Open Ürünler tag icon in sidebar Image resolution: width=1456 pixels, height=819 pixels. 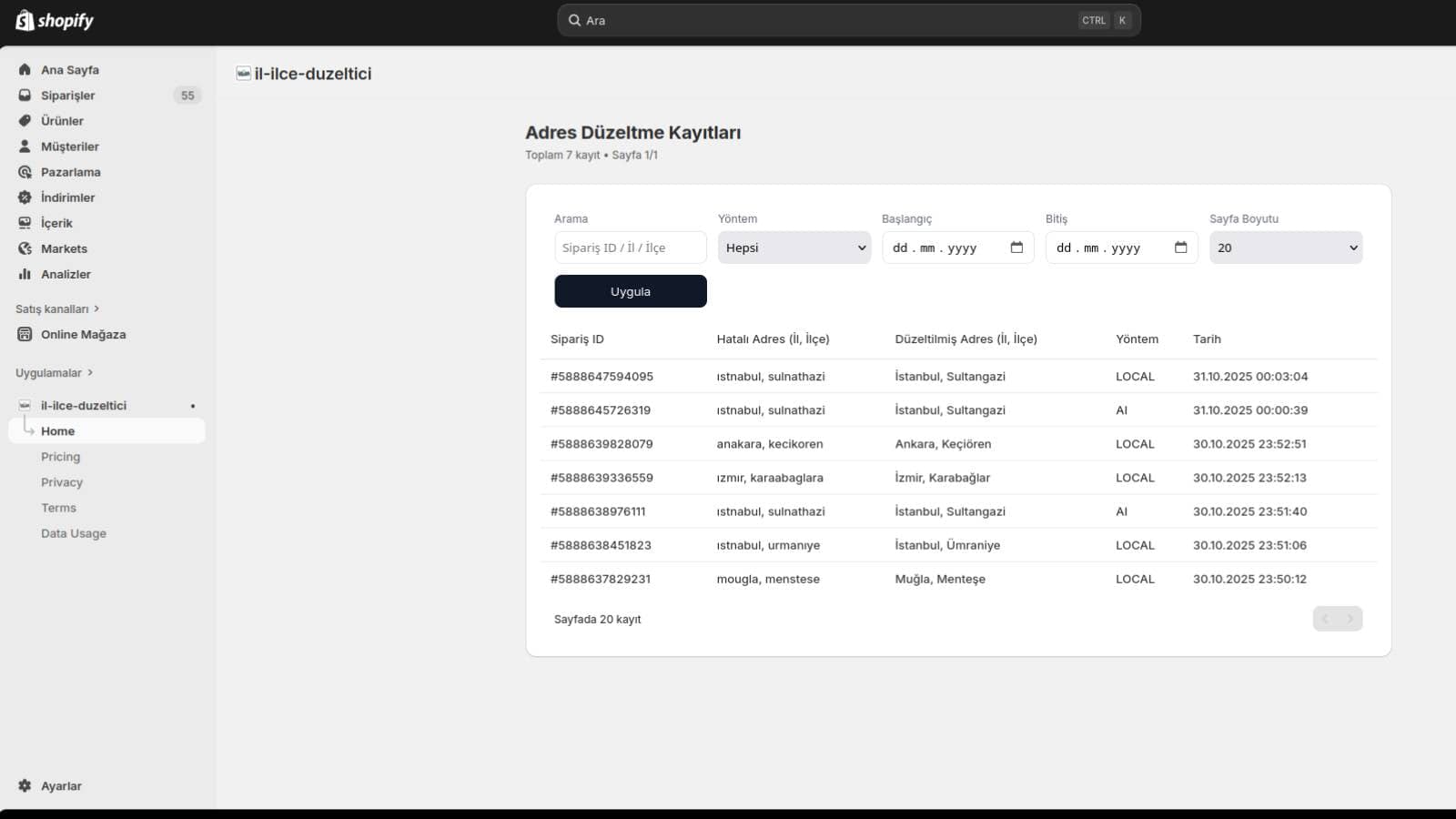click(x=25, y=120)
